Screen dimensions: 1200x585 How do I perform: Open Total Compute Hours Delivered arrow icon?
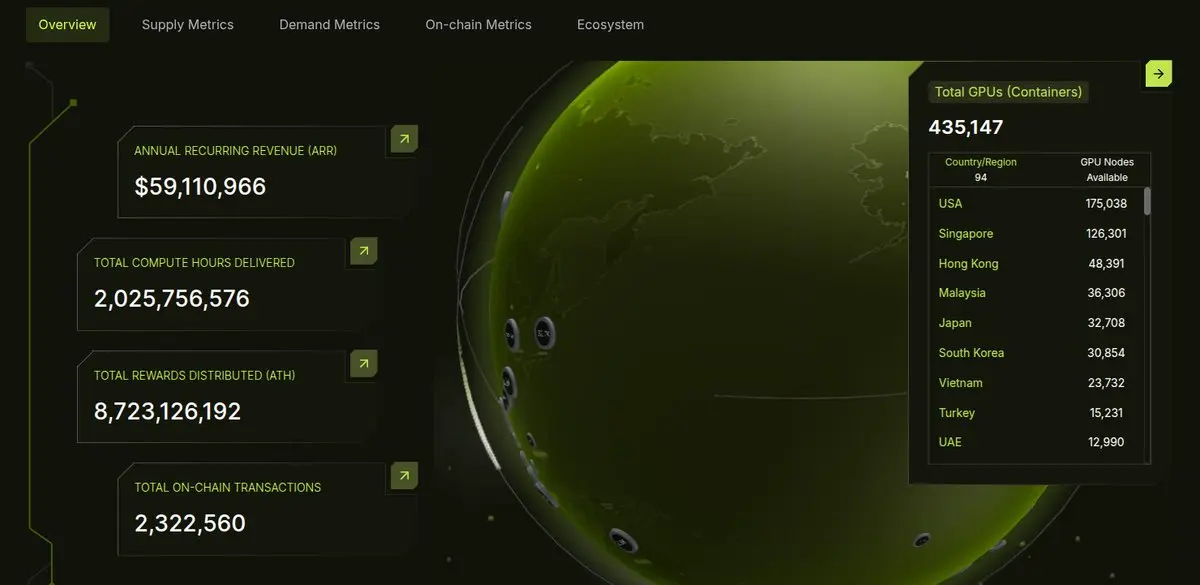click(363, 251)
